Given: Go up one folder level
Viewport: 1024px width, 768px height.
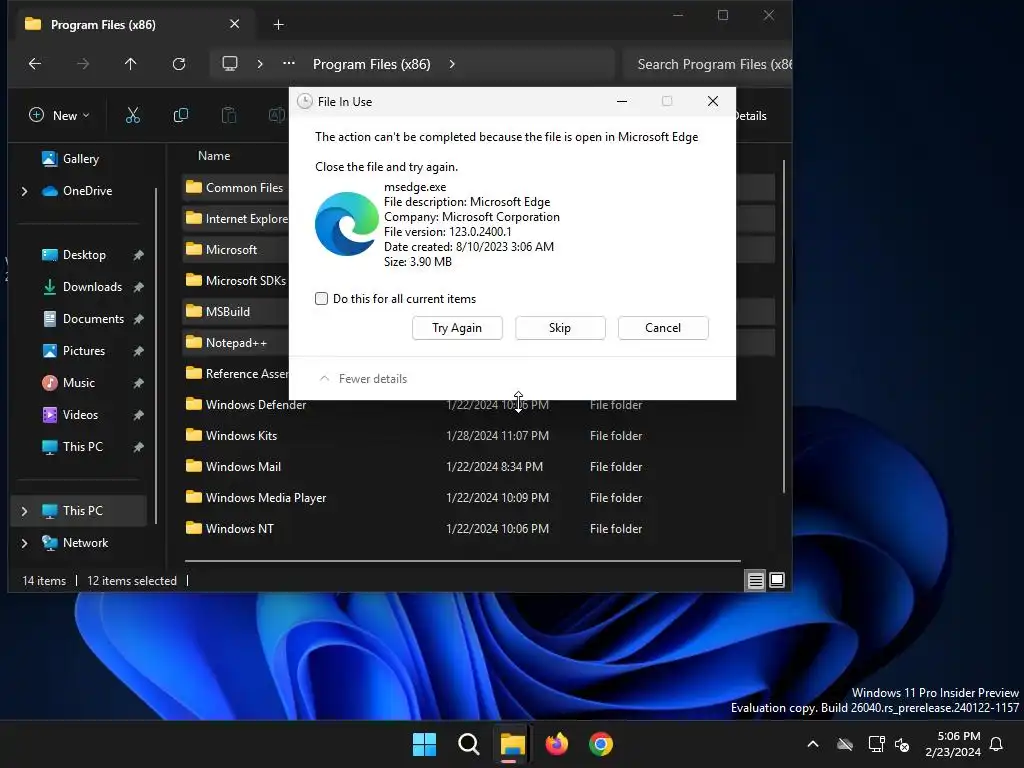Looking at the screenshot, I should click(131, 63).
